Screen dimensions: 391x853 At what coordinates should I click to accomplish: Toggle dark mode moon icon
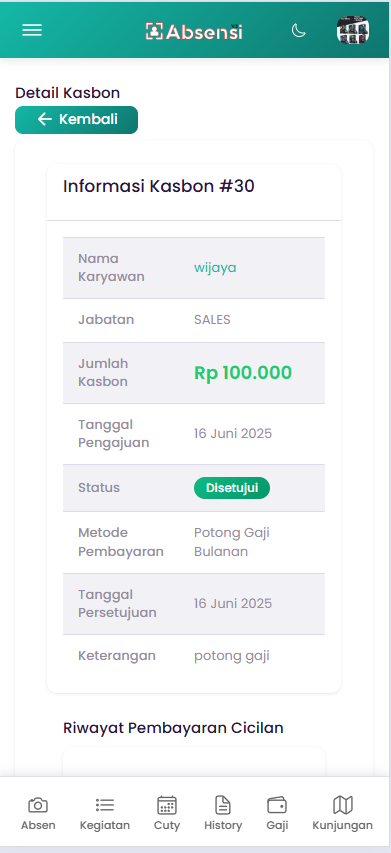coord(299,30)
